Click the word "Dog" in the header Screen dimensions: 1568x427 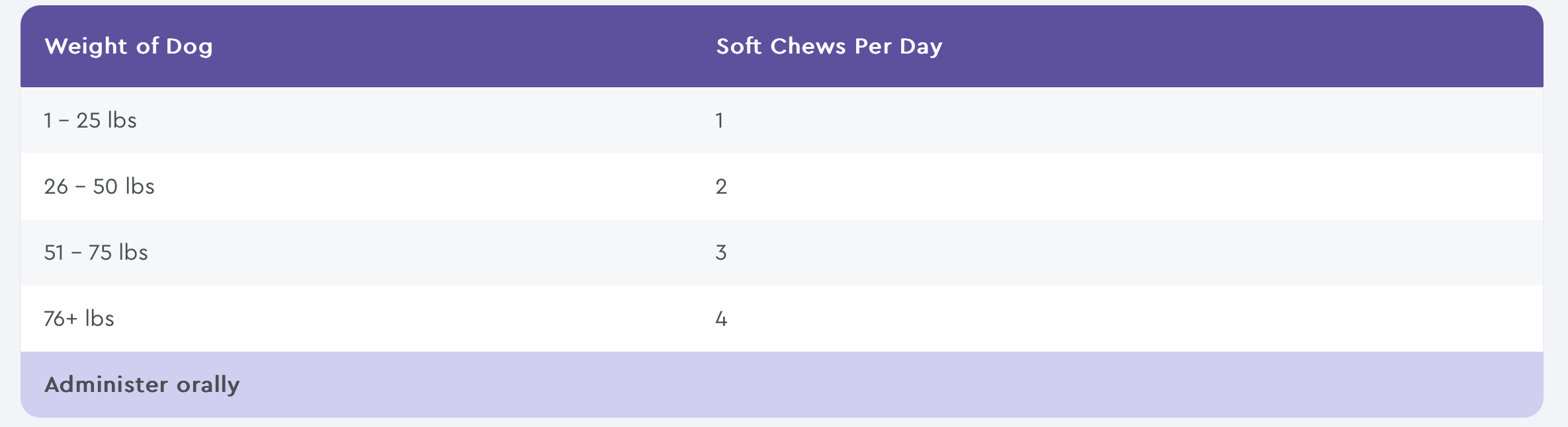tap(189, 47)
